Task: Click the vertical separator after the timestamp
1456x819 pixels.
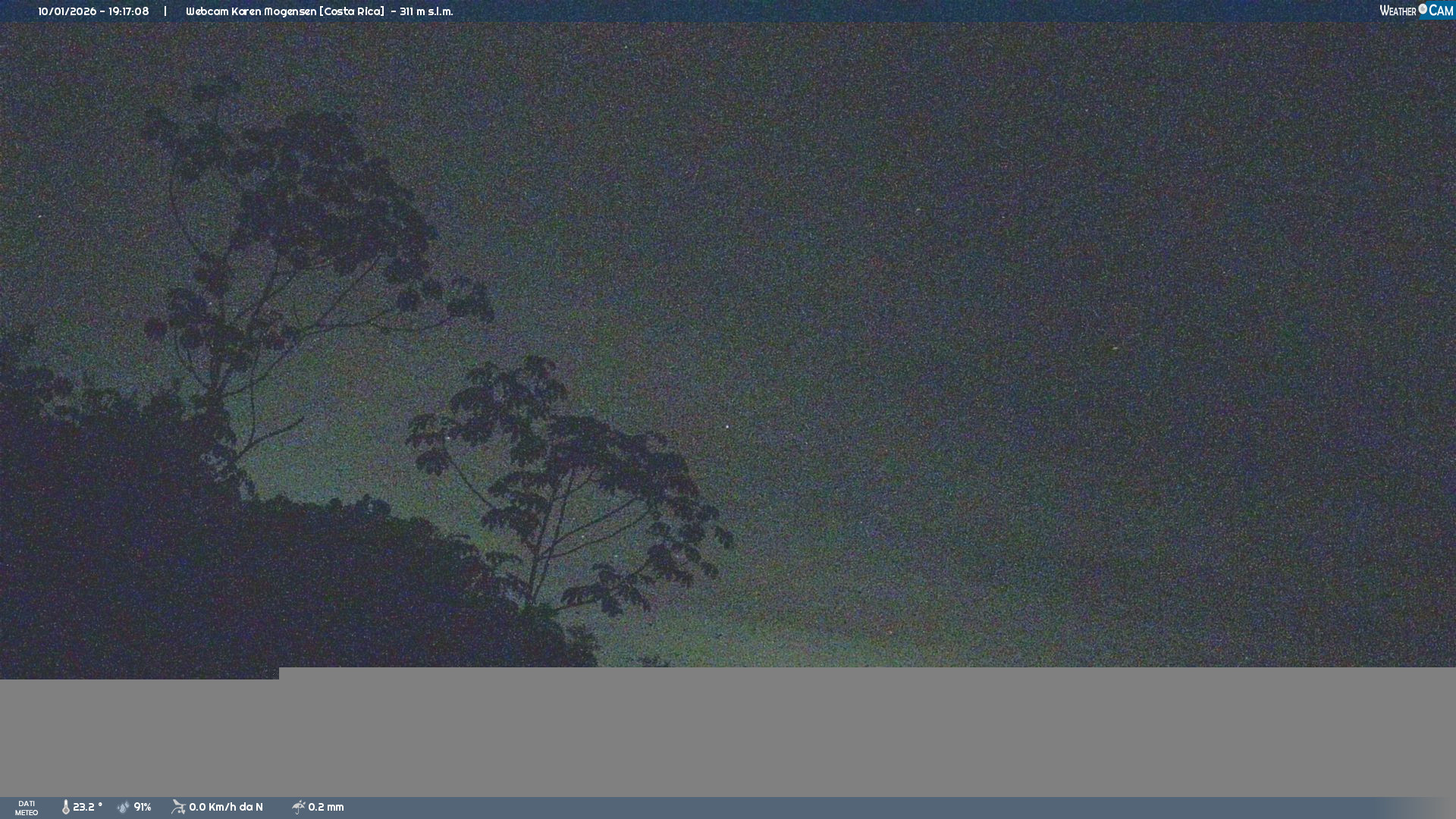Action: point(165,11)
